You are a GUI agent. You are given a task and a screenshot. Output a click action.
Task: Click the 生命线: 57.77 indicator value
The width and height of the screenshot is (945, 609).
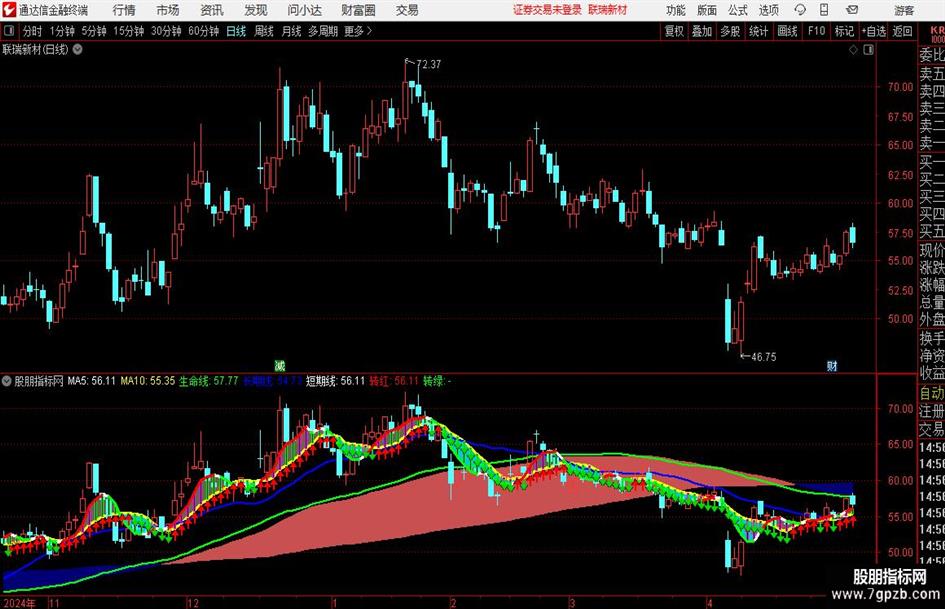pyautogui.click(x=209, y=381)
